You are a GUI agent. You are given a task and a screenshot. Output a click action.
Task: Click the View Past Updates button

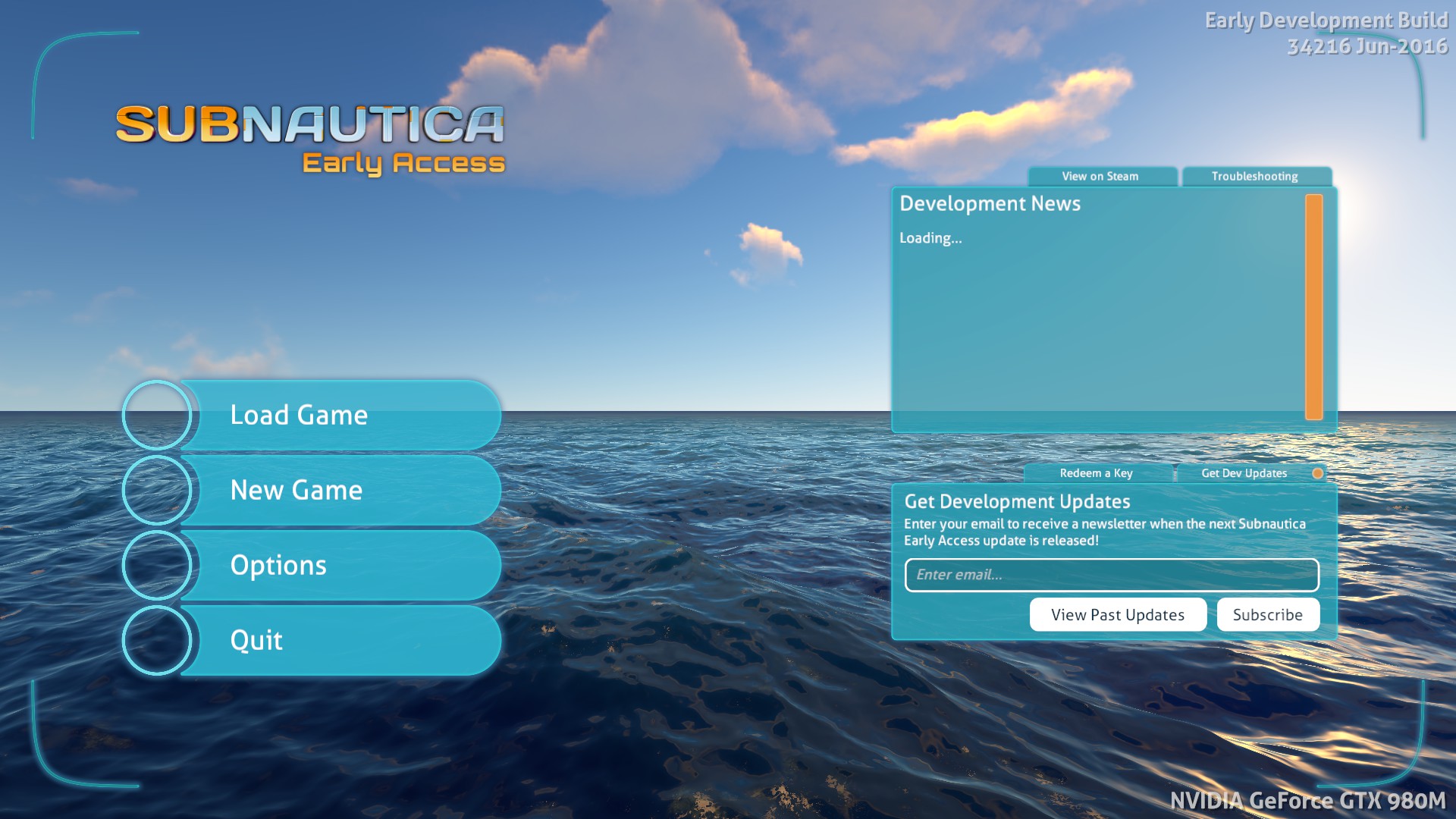[x=1118, y=614]
